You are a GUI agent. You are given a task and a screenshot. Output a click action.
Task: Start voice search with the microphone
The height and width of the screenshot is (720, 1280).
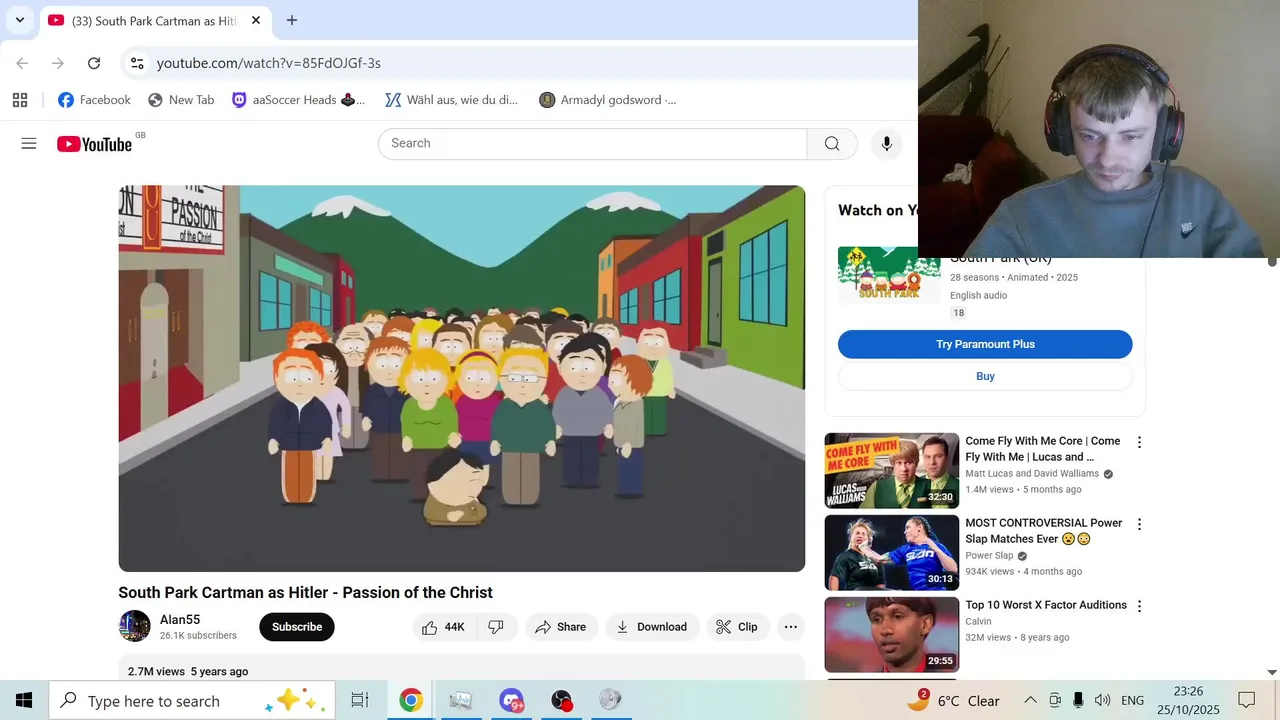(x=886, y=143)
